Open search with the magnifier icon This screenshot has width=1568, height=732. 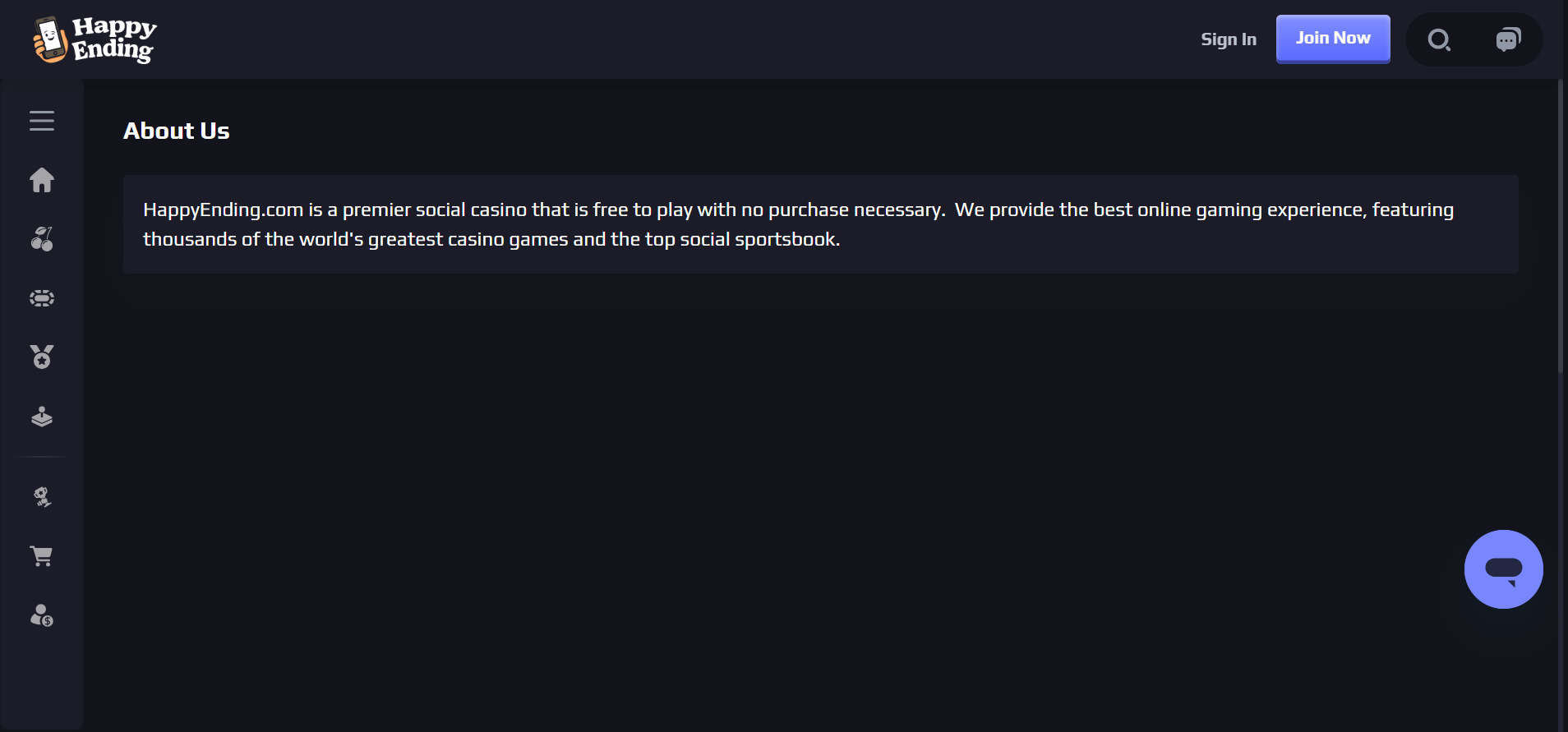tap(1439, 39)
